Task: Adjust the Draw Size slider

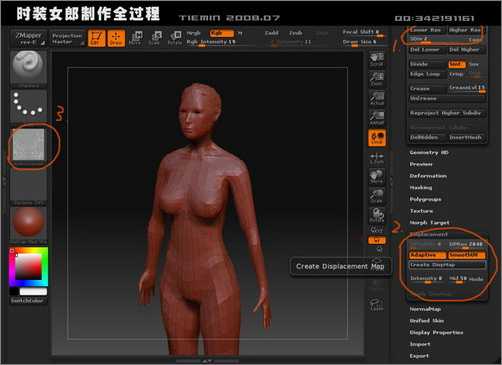Action: click(363, 42)
